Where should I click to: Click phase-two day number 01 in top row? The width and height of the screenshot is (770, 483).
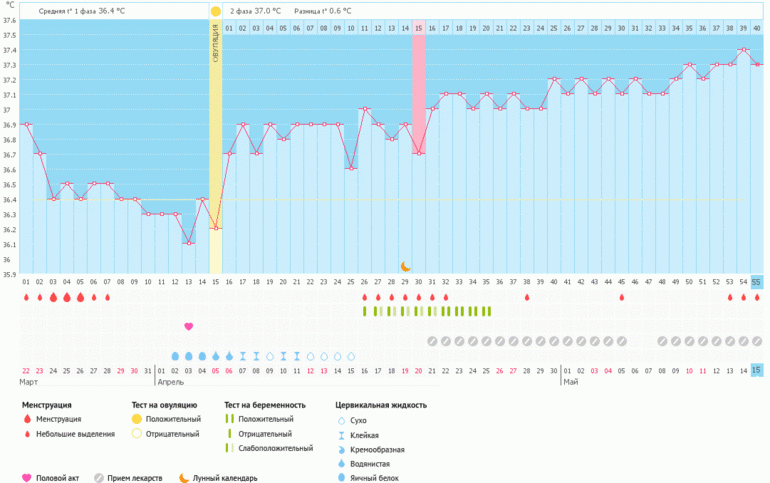(x=229, y=28)
